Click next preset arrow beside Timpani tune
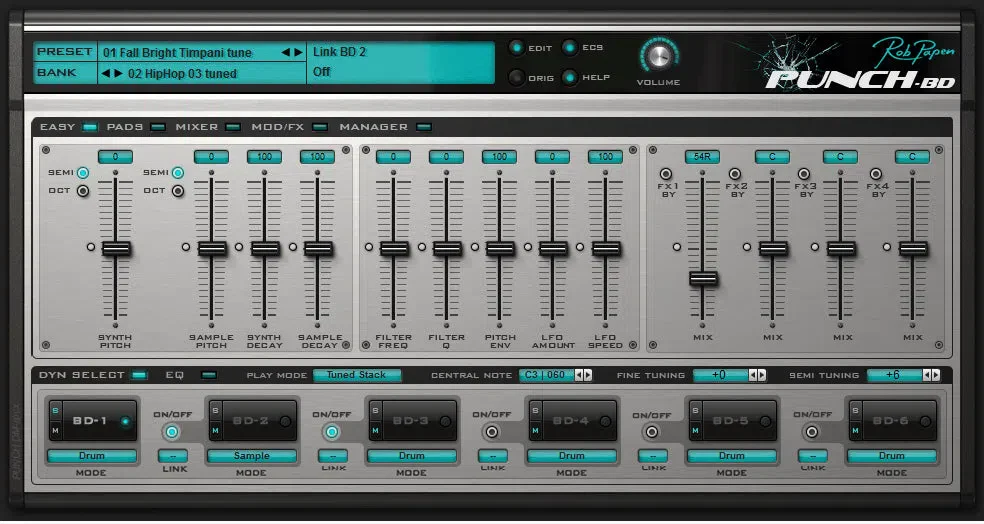984x524 pixels. pos(298,52)
